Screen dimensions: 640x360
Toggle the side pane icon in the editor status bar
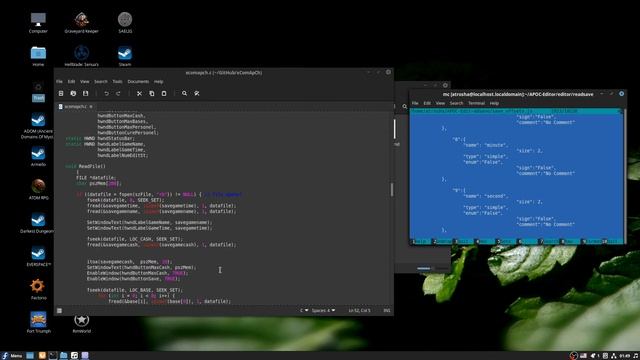60,311
